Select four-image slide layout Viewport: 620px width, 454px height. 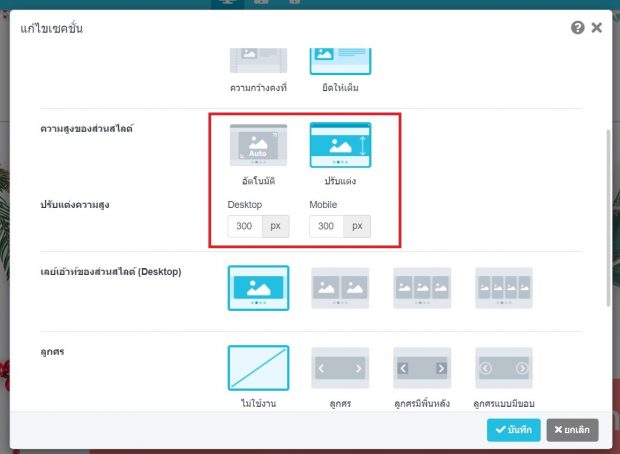click(x=504, y=288)
